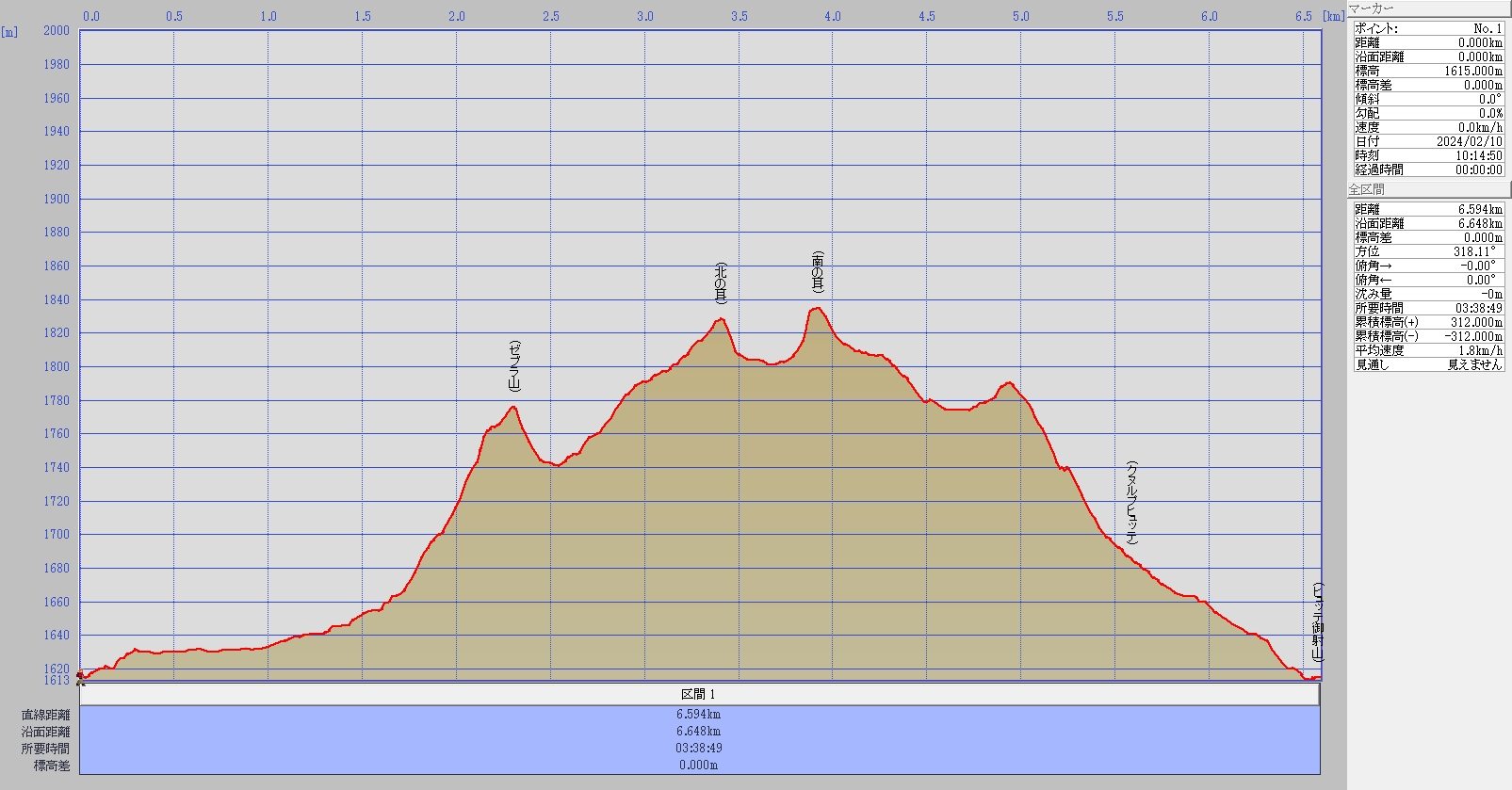
Task: Click the 5.0 km distance axis label
Action: coord(1020,16)
